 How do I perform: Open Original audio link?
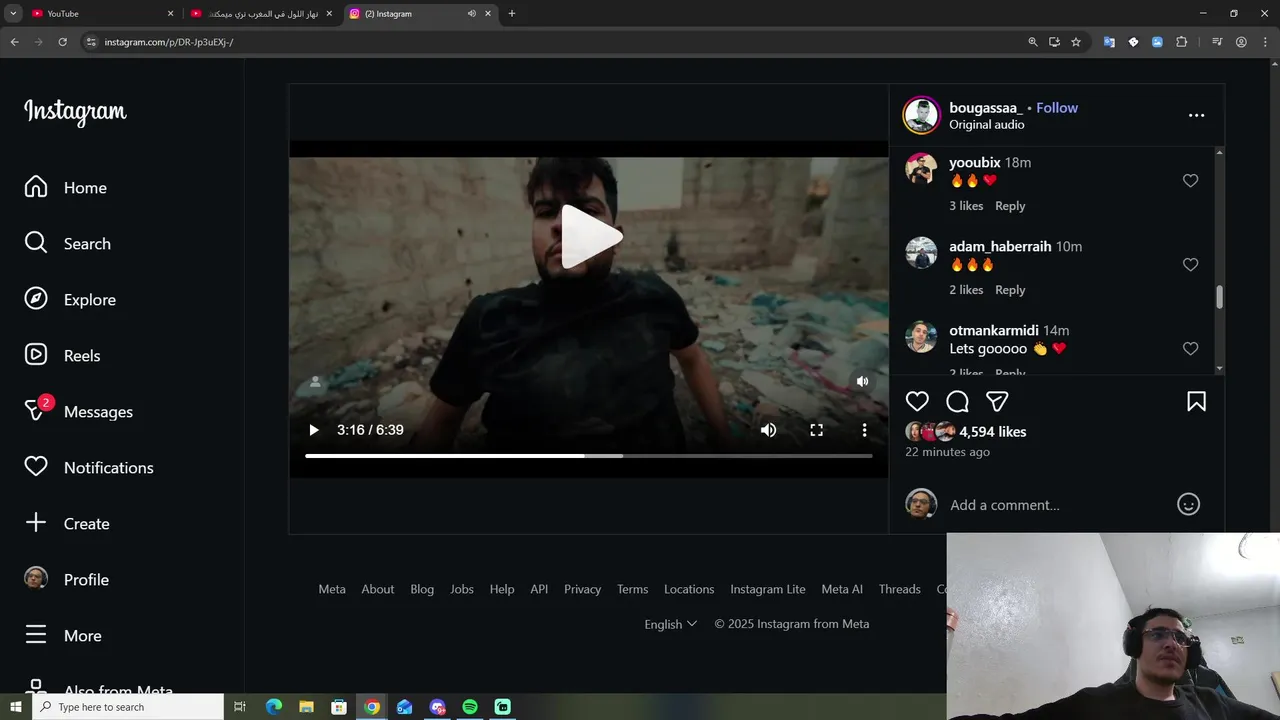[987, 125]
